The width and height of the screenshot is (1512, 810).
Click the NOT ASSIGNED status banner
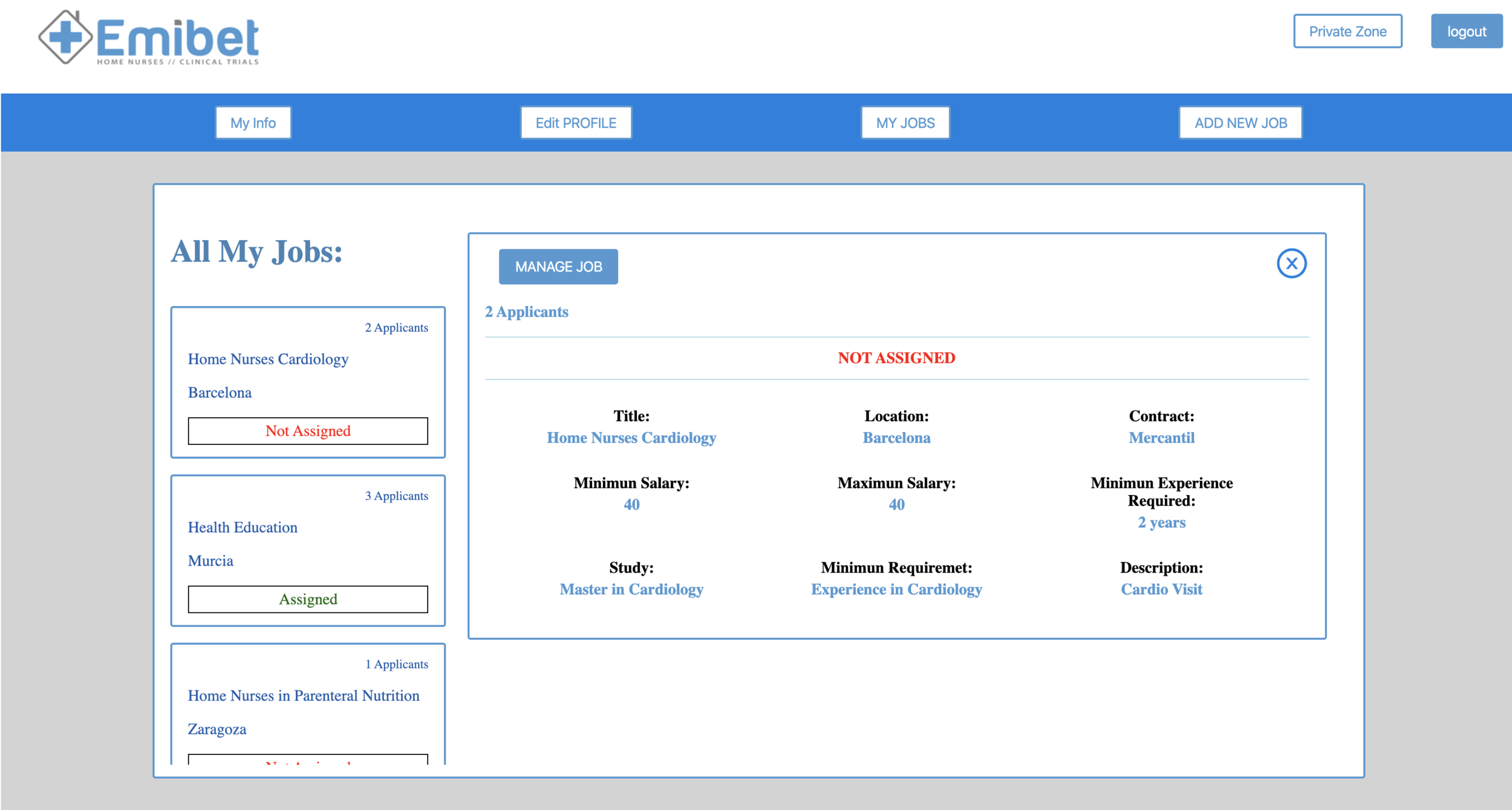[896, 358]
